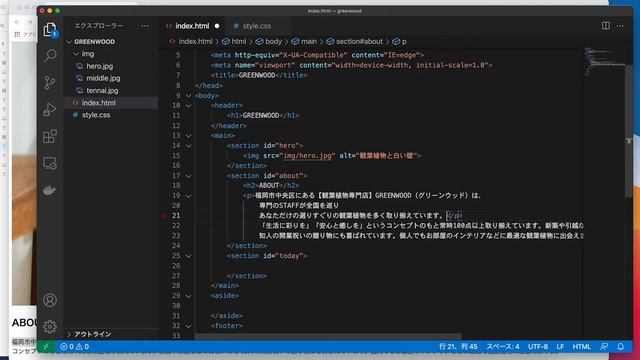Click main in the breadcrumb
Image resolution: width=640 pixels, height=360 pixels.
point(304,41)
